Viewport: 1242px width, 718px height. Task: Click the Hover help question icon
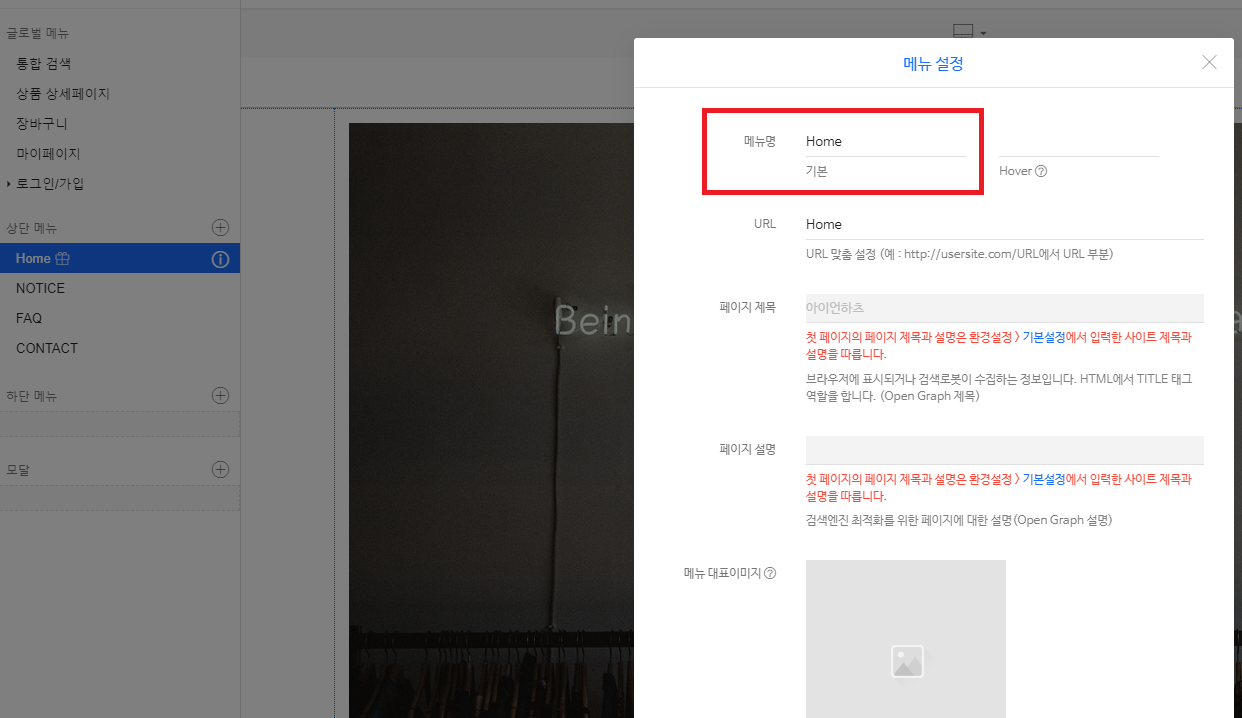point(1041,171)
